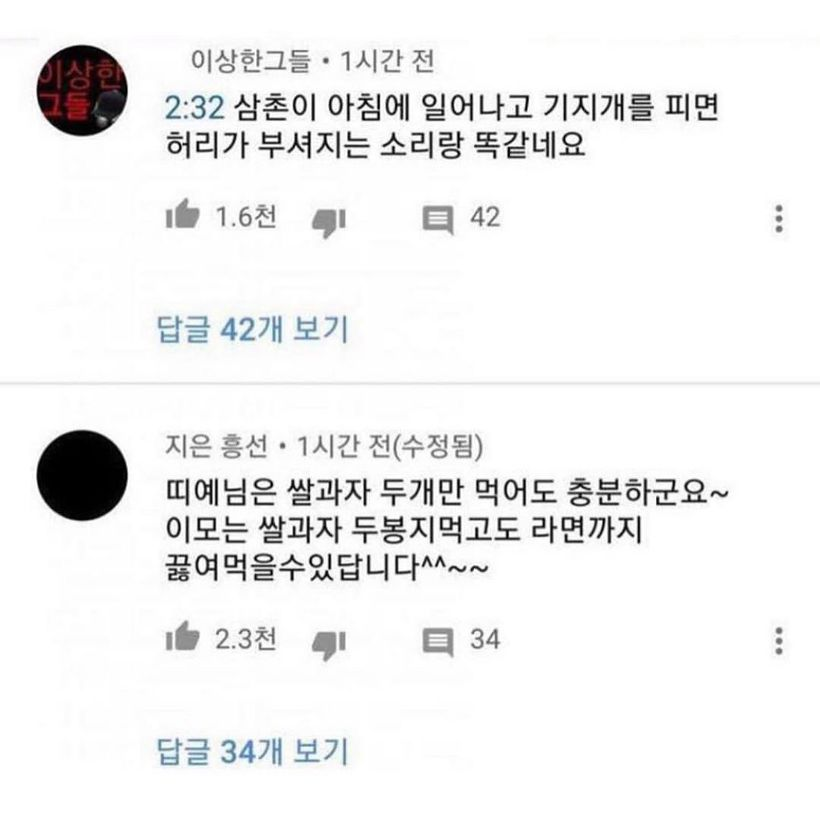Expand 답글 42개 보기 replies
The image size is (820, 820).
tap(253, 329)
